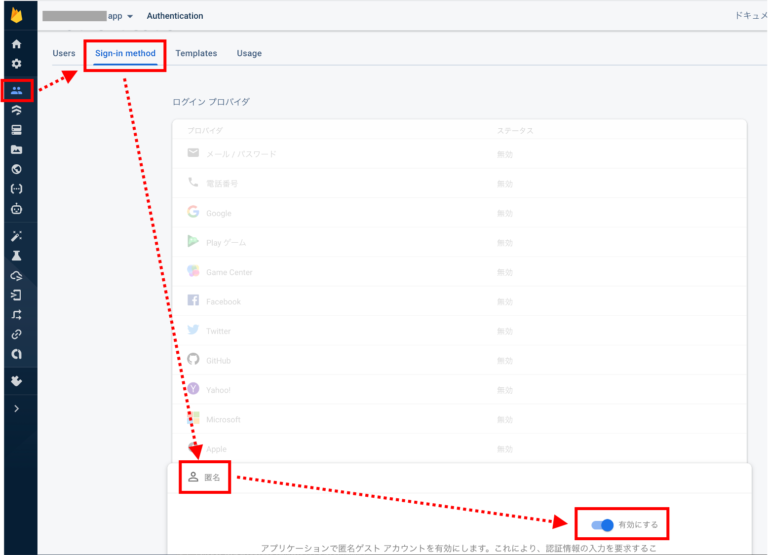Open Storage image-folder icon in sidebar
The image size is (768, 555).
pos(16,150)
